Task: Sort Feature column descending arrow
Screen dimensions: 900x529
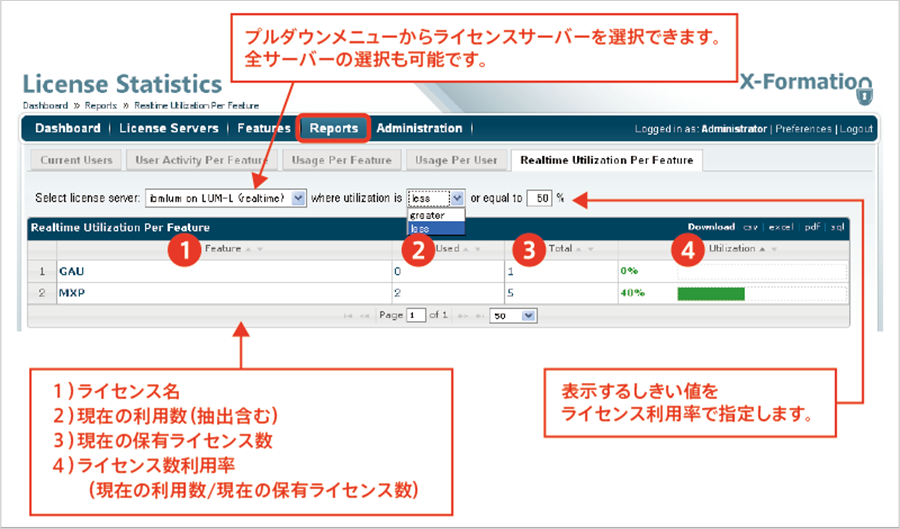Action: (260, 250)
